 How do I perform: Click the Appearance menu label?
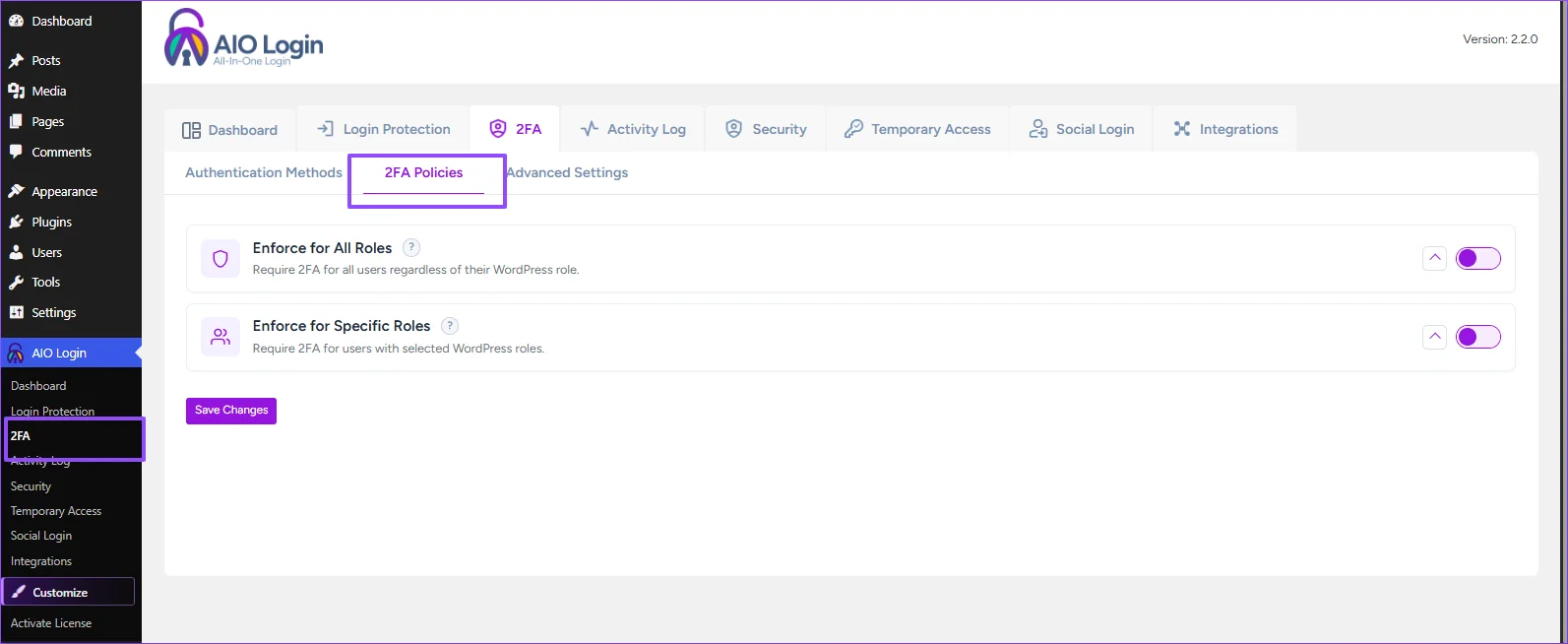click(64, 191)
